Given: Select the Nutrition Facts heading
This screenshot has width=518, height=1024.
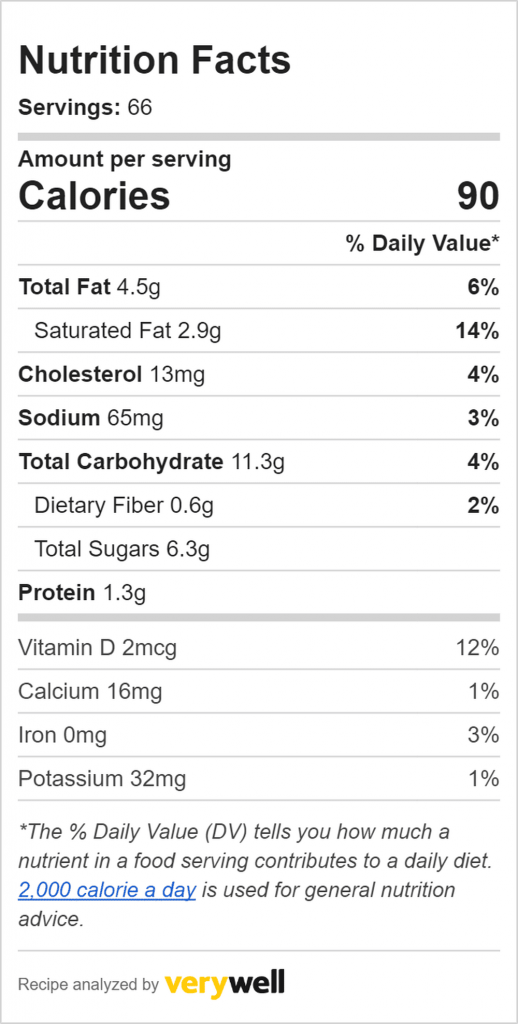Looking at the screenshot, I should pyautogui.click(x=154, y=60).
